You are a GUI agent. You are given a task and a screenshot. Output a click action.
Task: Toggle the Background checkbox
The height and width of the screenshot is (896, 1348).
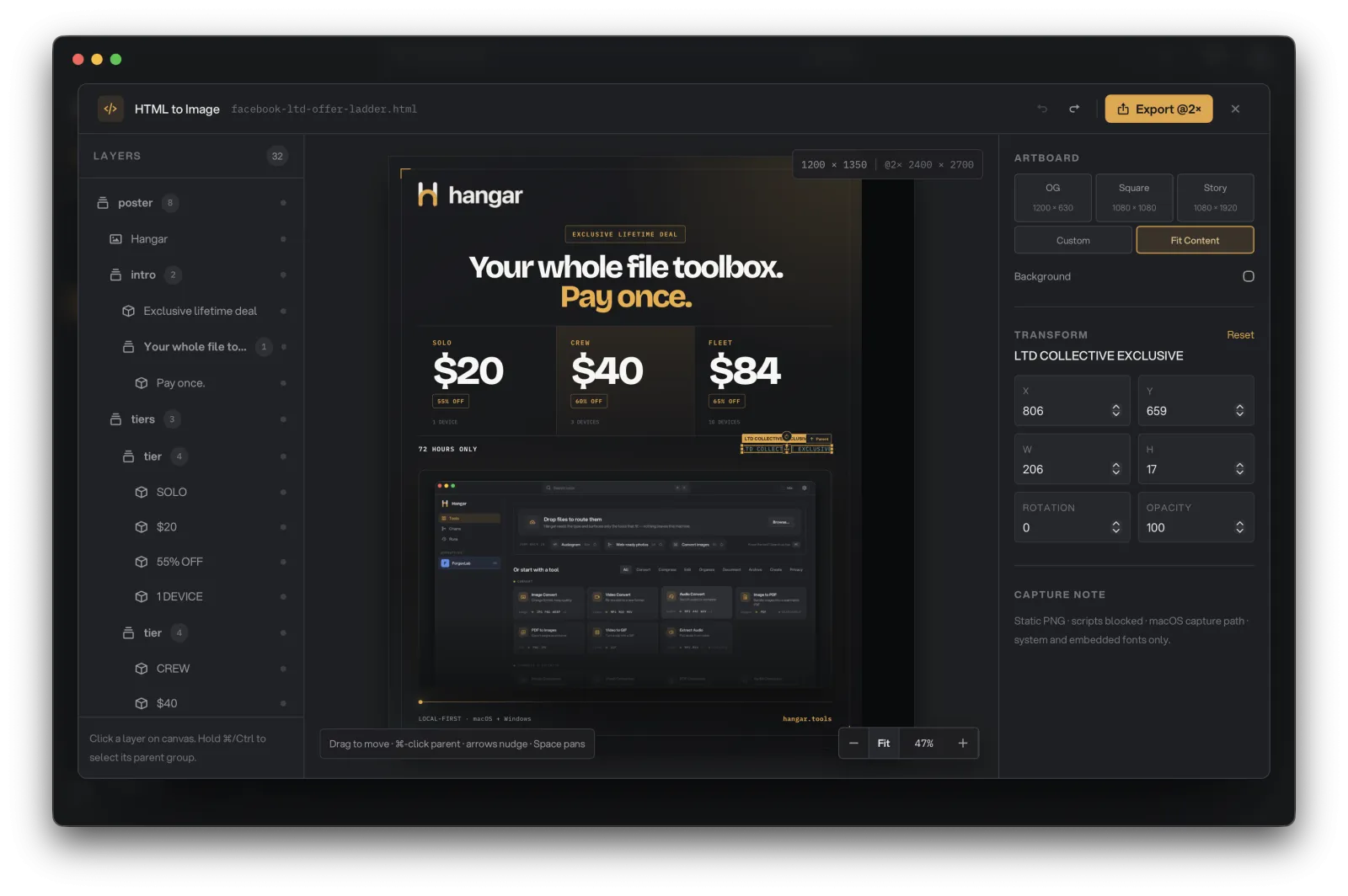[1248, 276]
